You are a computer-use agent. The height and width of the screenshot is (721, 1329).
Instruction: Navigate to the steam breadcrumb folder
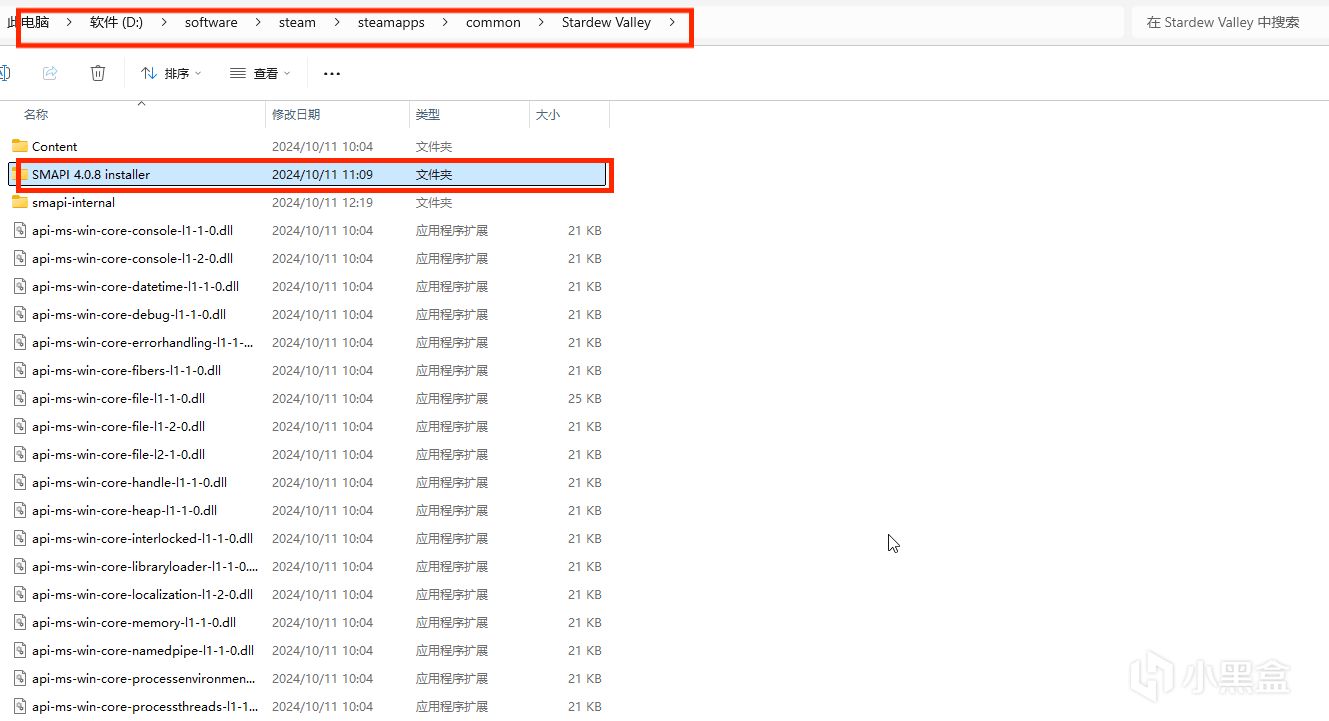tap(297, 22)
